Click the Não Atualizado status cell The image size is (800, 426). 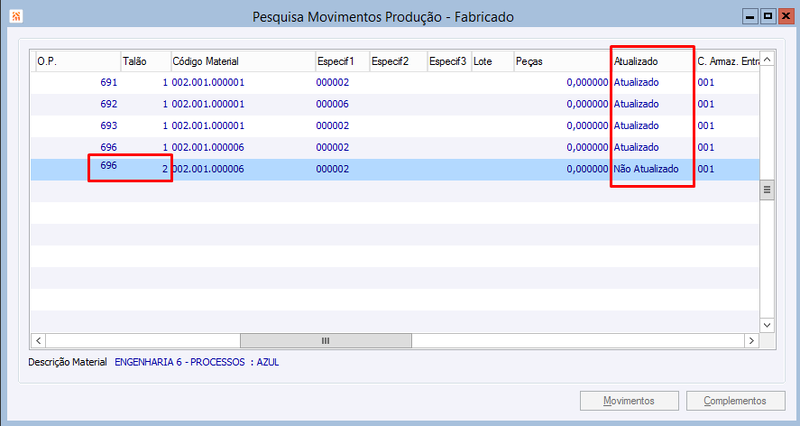click(x=646, y=169)
